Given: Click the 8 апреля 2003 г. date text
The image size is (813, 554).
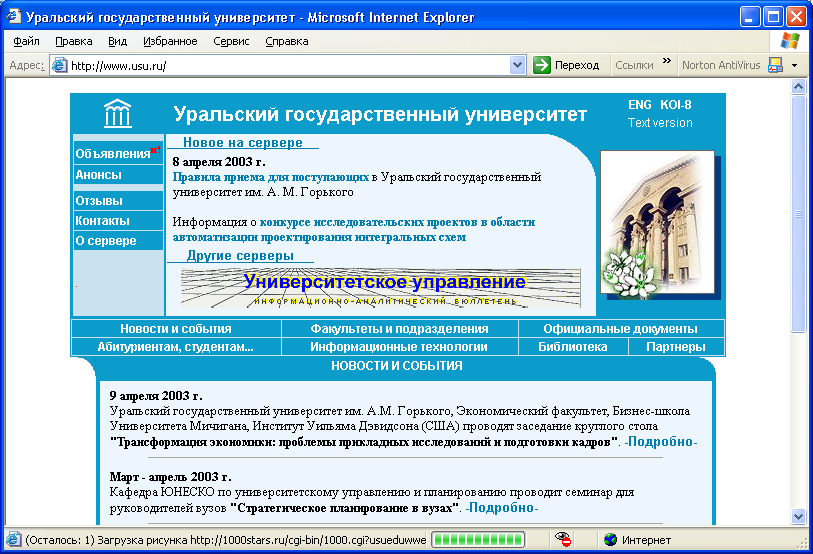Looking at the screenshot, I should 219,162.
